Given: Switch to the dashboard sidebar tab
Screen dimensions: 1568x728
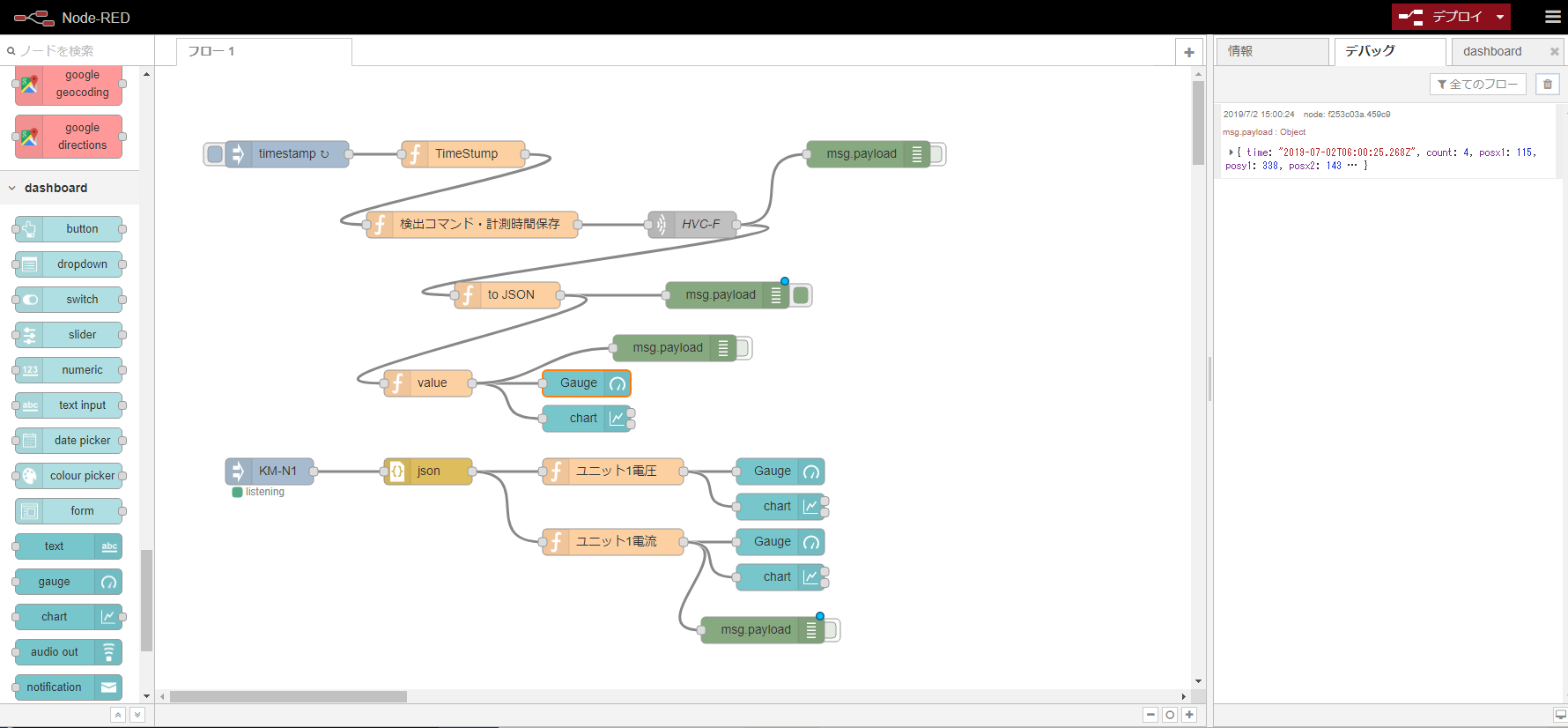Looking at the screenshot, I should pyautogui.click(x=1492, y=51).
